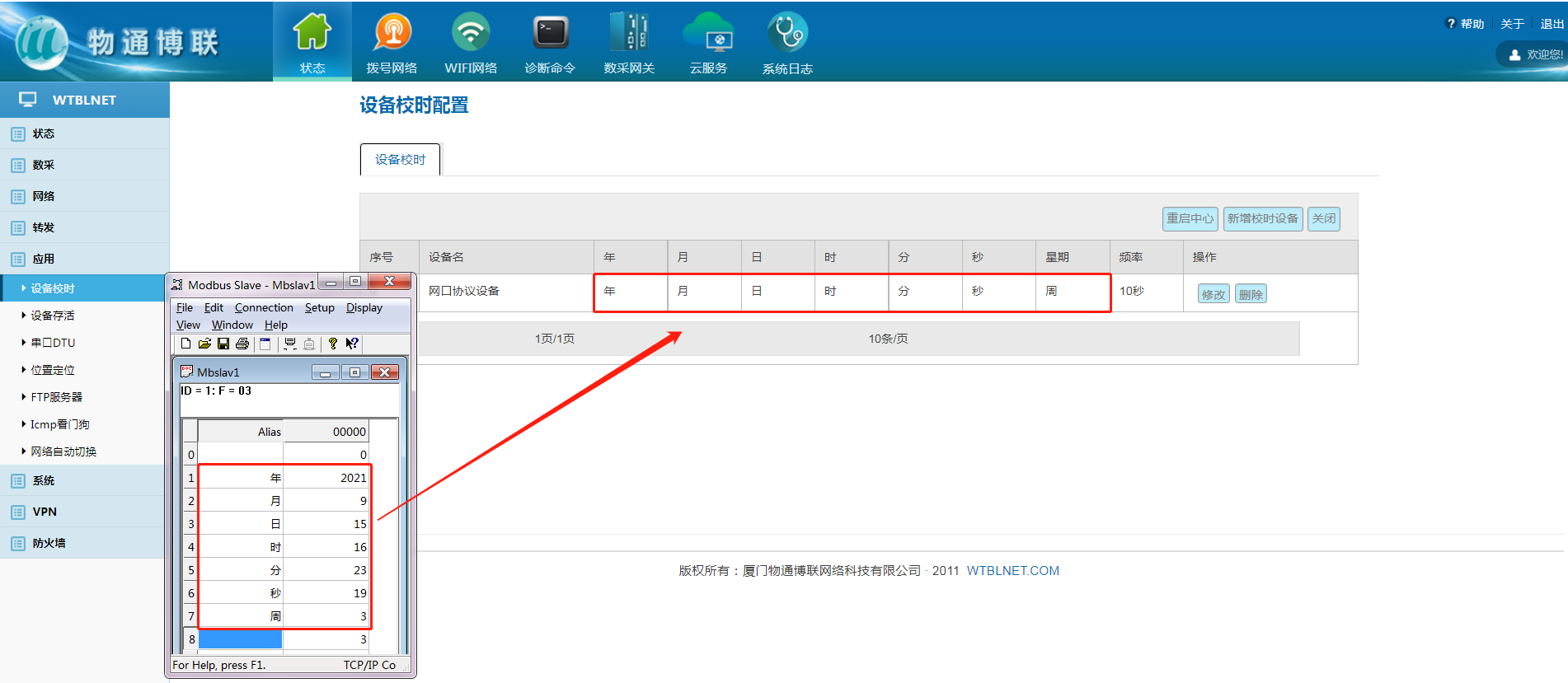The image size is (1568, 683).
Task: Open the WTBLNET.COM footer link
Action: [x=1012, y=571]
